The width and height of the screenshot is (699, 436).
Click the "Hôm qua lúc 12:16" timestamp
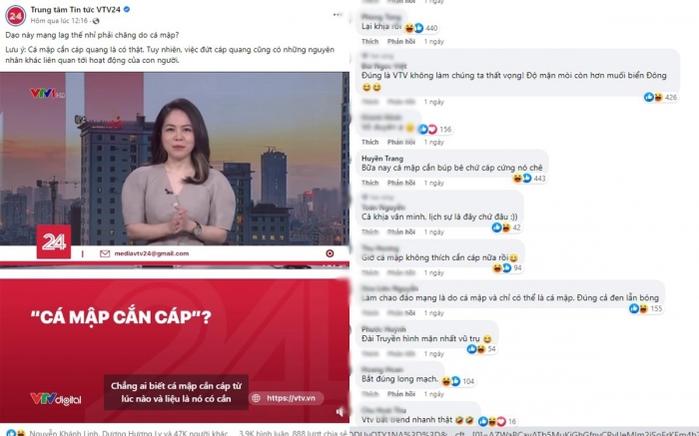59,21
